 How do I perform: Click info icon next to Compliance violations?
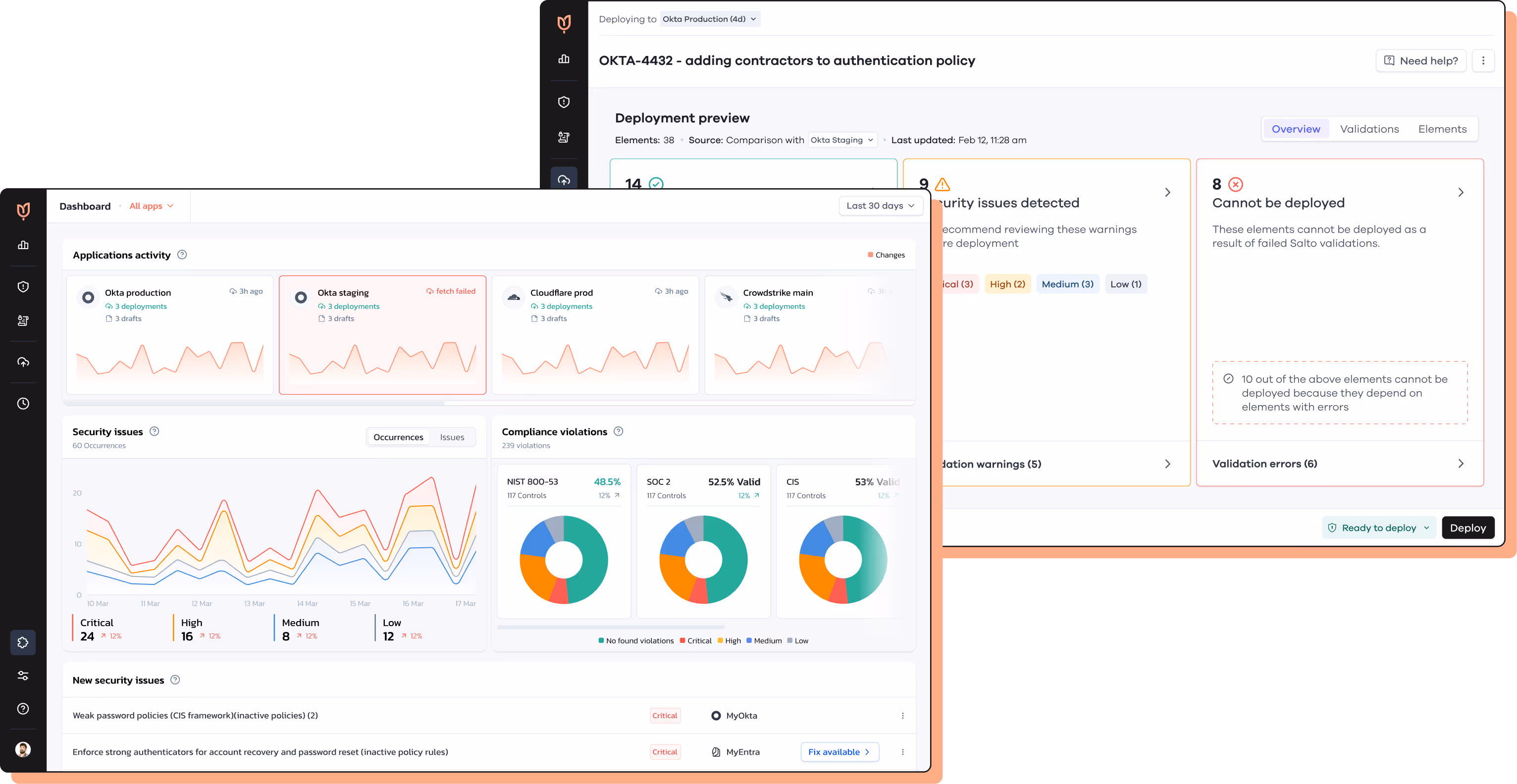click(x=619, y=431)
